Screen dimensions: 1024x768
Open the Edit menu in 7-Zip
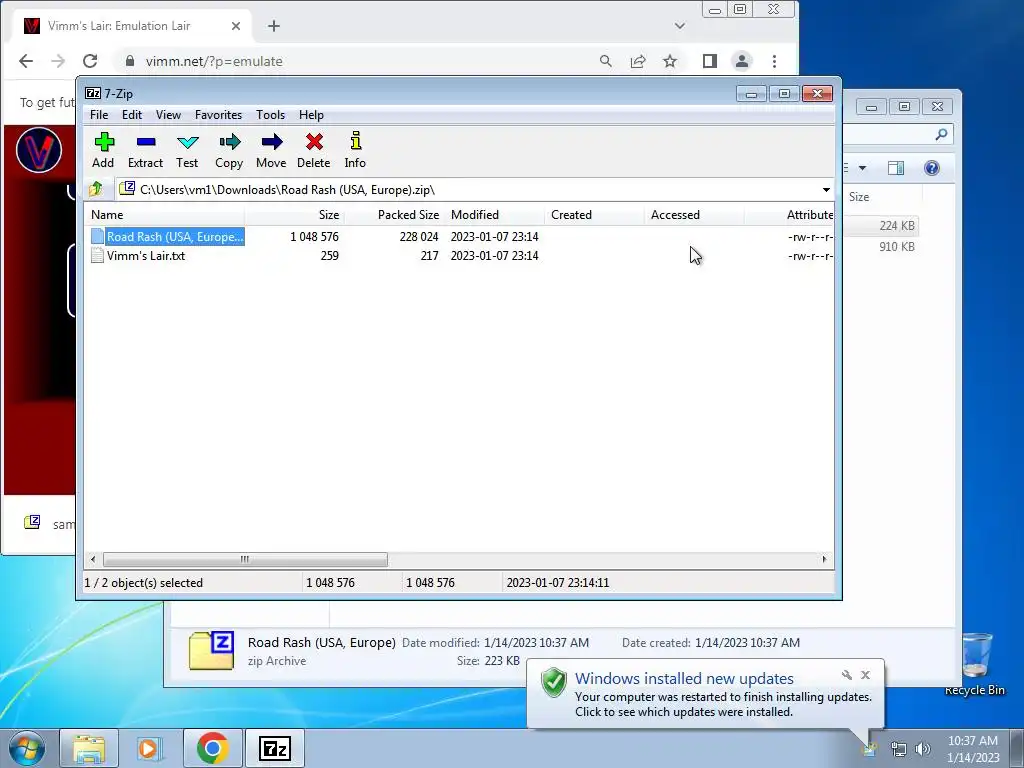pyautogui.click(x=132, y=115)
